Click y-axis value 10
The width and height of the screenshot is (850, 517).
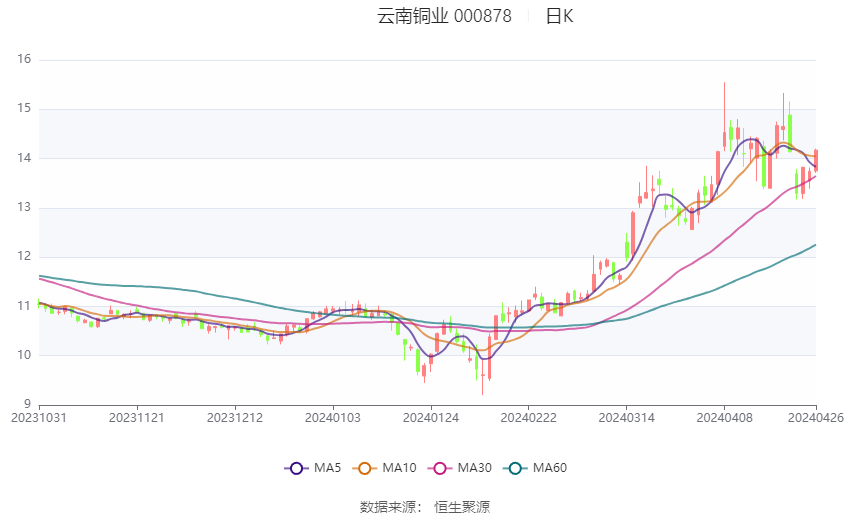pyautogui.click(x=24, y=355)
